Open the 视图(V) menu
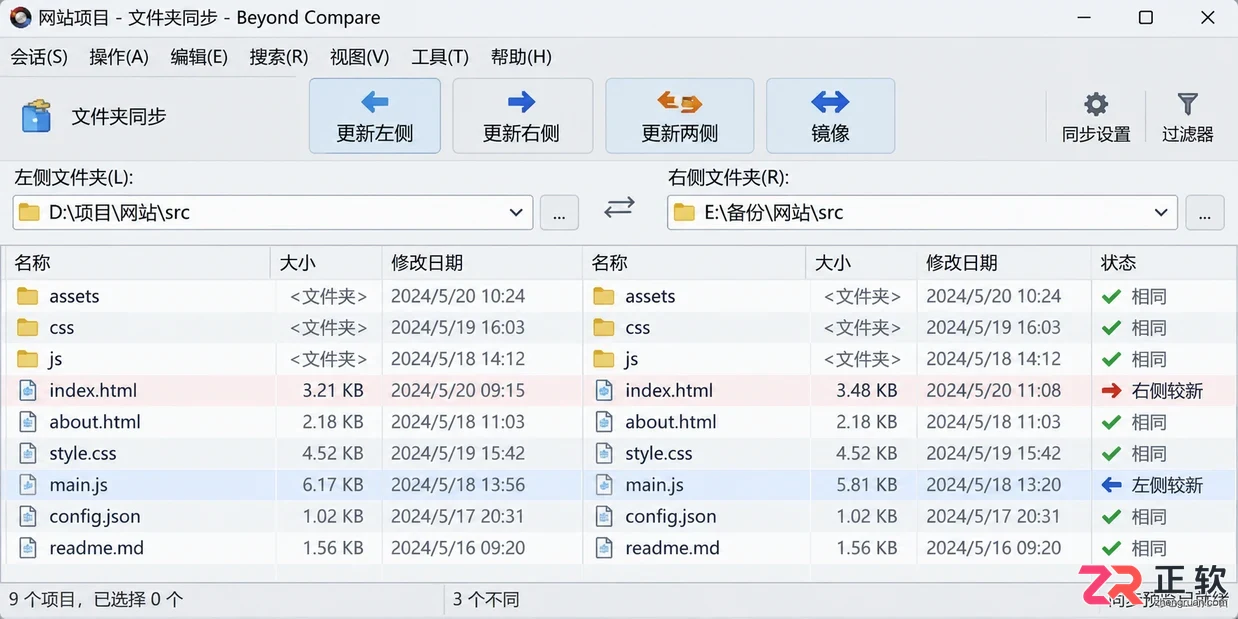 click(x=360, y=57)
